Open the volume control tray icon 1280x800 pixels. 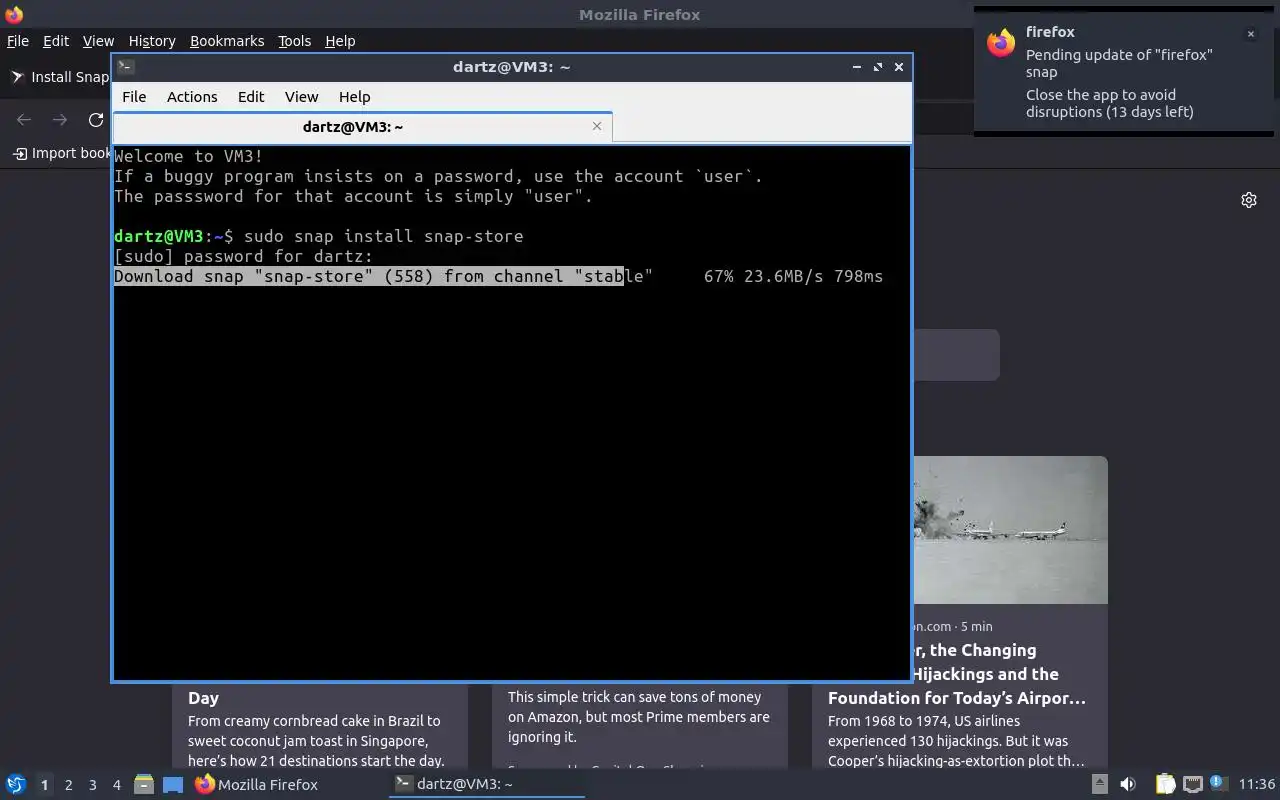click(x=1128, y=784)
